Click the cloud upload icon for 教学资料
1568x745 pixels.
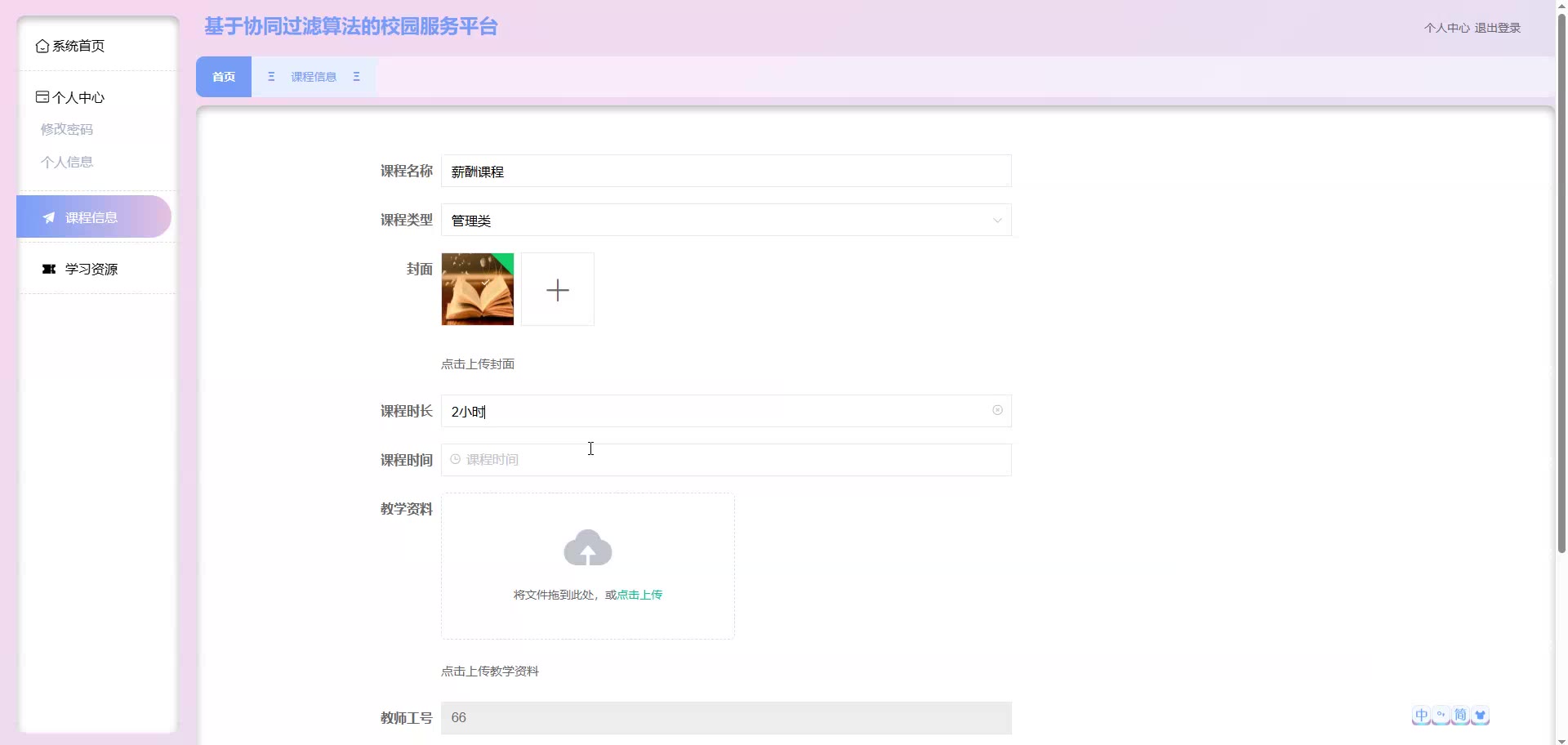click(588, 548)
